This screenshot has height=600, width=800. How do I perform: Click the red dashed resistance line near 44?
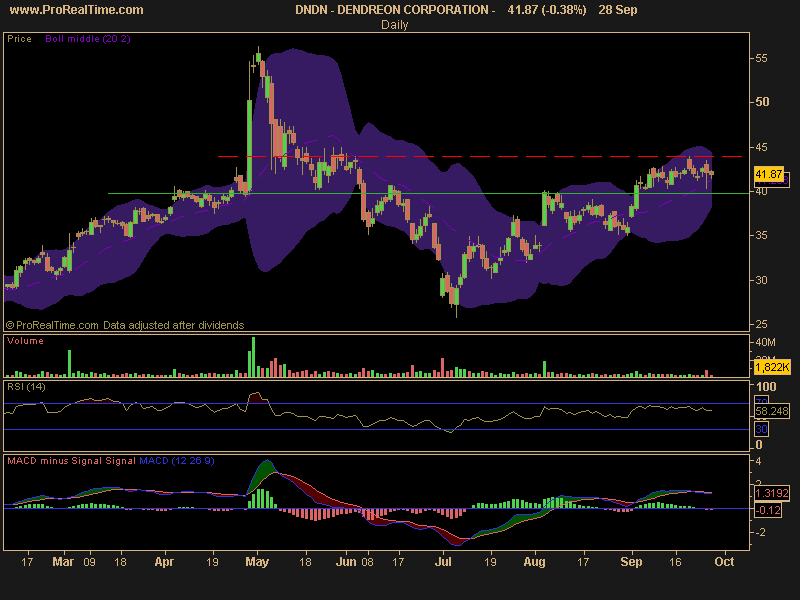(x=480, y=157)
